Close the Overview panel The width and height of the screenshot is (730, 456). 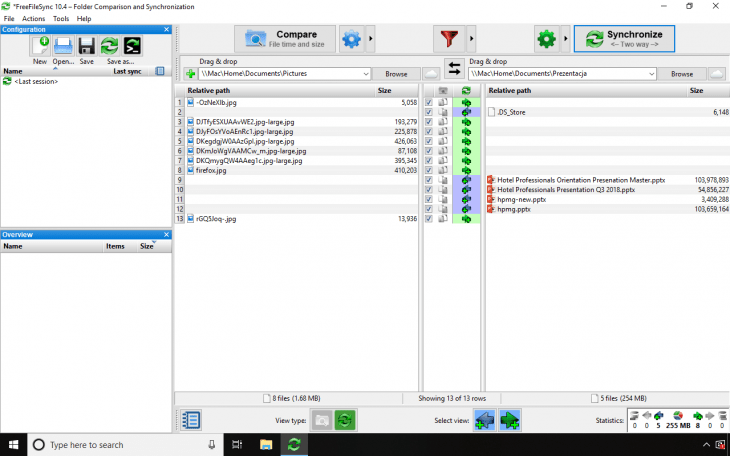click(x=167, y=235)
